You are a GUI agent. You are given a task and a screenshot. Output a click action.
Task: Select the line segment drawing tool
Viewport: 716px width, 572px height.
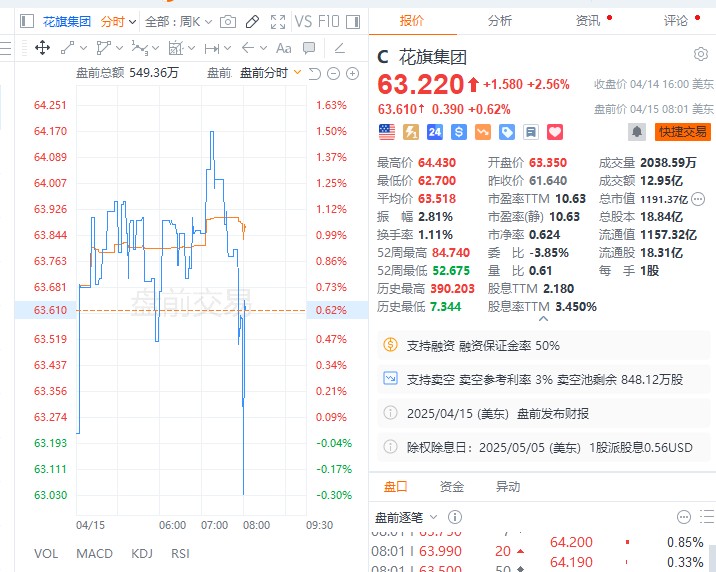pos(68,47)
